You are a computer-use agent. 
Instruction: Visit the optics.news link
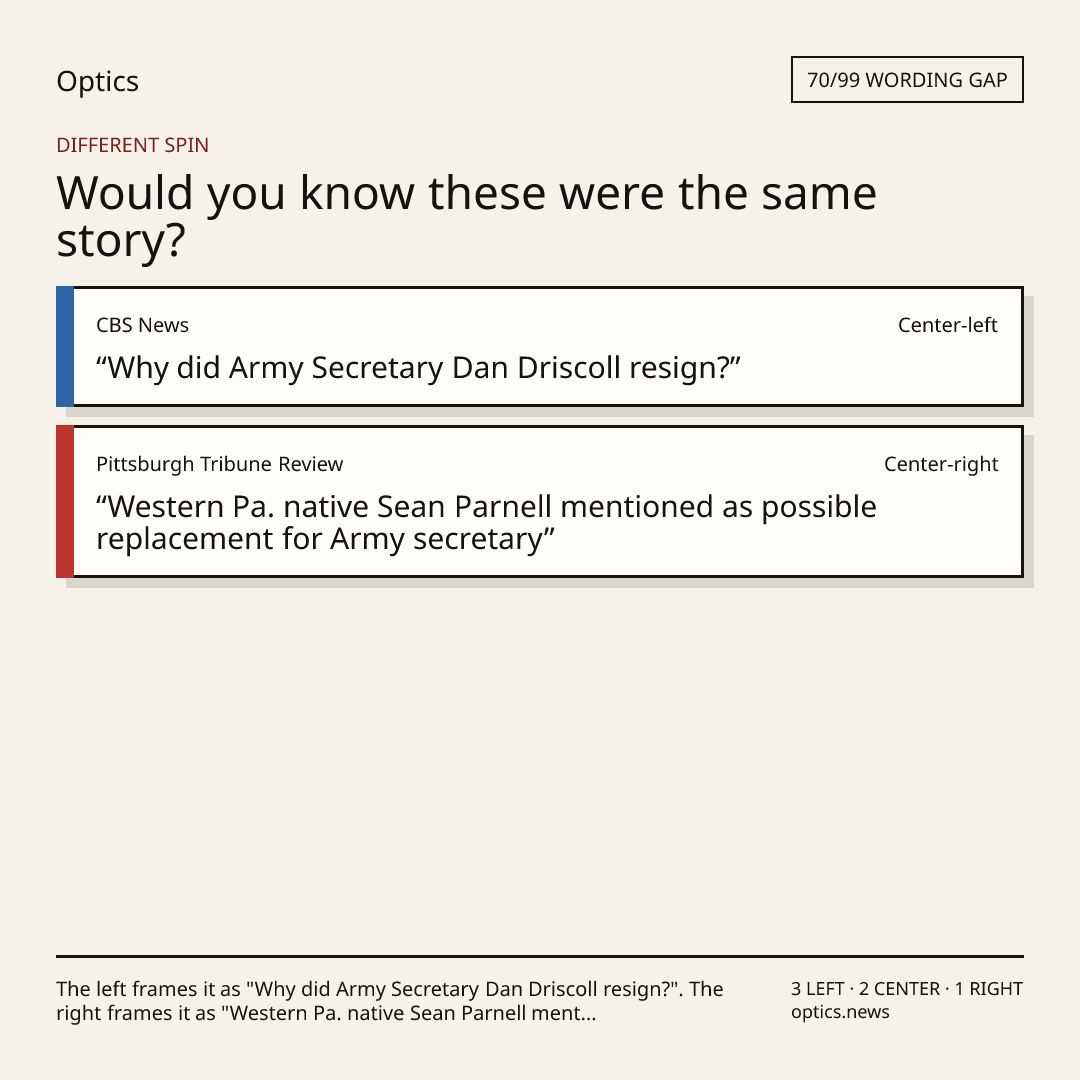[840, 1012]
